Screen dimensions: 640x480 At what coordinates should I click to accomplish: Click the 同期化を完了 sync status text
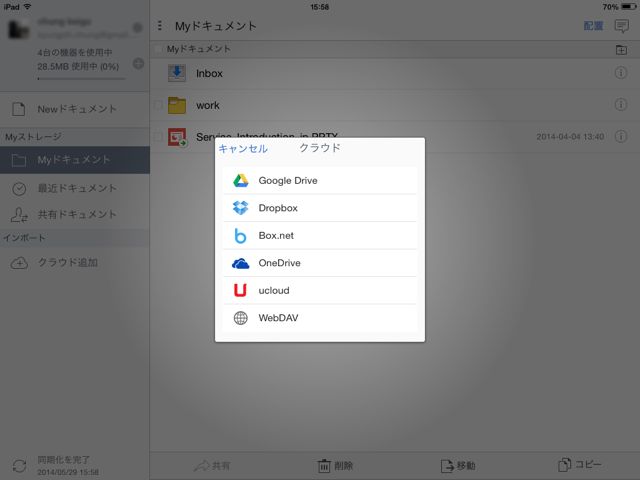[64, 460]
